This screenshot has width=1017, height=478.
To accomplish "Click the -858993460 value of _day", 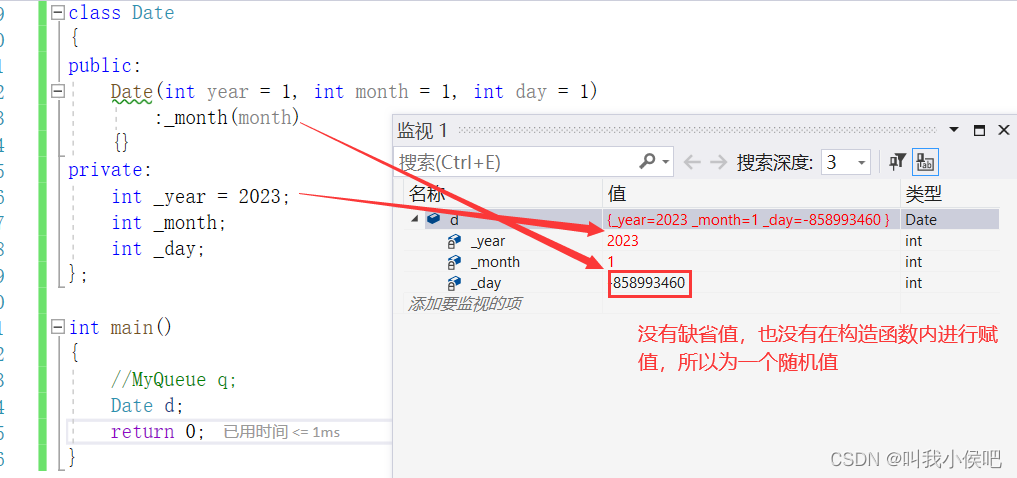I will [649, 283].
